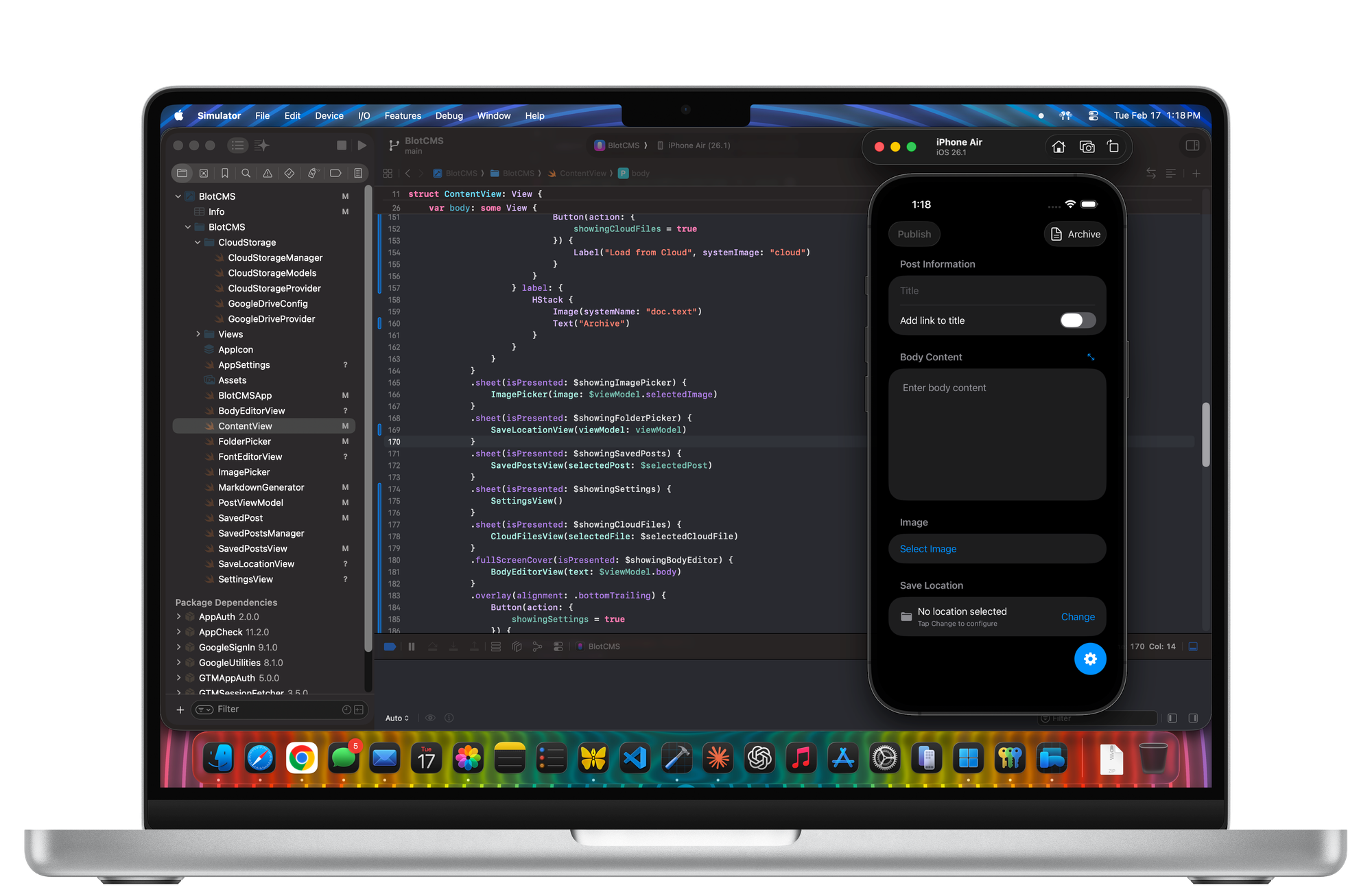
Task: Toggle the right inspector panel icon
Action: point(1192,145)
